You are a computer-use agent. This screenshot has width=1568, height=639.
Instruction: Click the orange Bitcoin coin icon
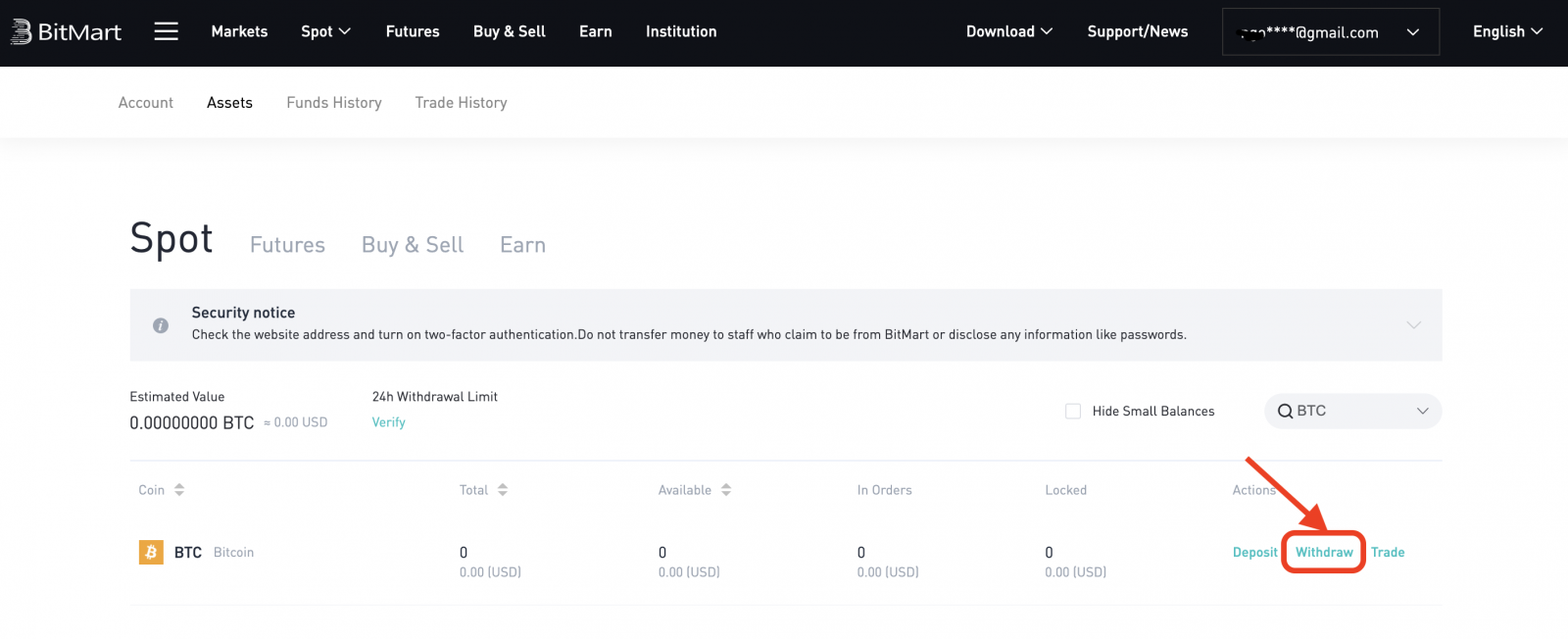click(151, 553)
